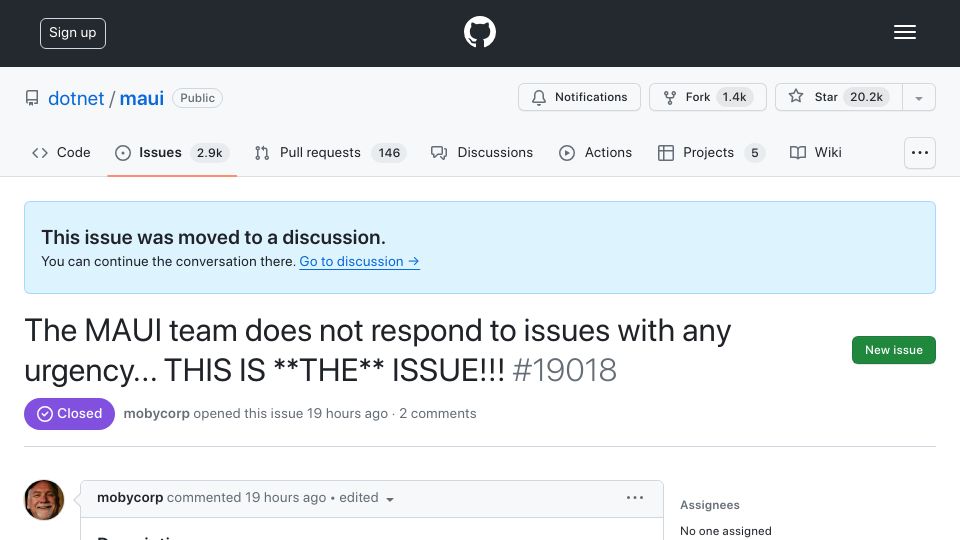This screenshot has width=960, height=540.
Task: Open the comment options ellipsis menu
Action: 635,498
